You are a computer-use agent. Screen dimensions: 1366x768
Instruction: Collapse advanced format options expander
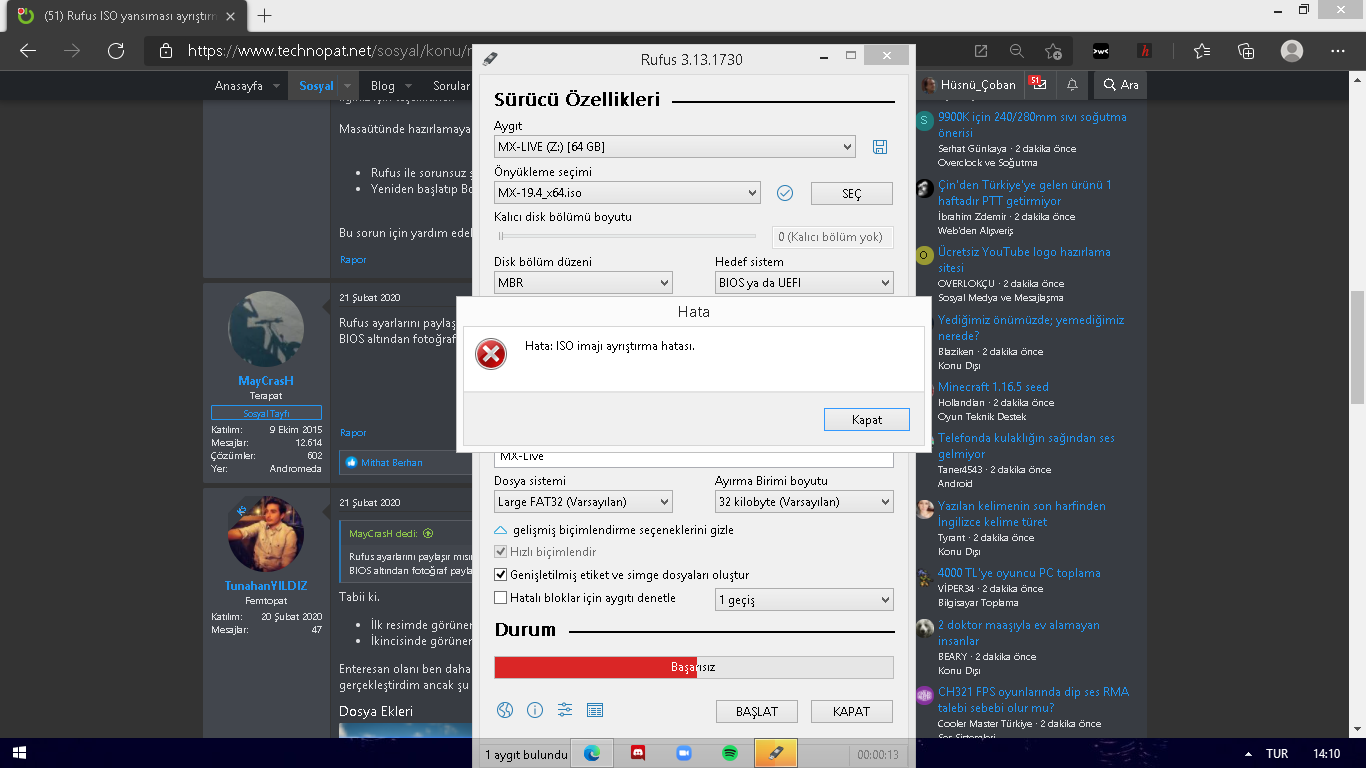pyautogui.click(x=501, y=530)
